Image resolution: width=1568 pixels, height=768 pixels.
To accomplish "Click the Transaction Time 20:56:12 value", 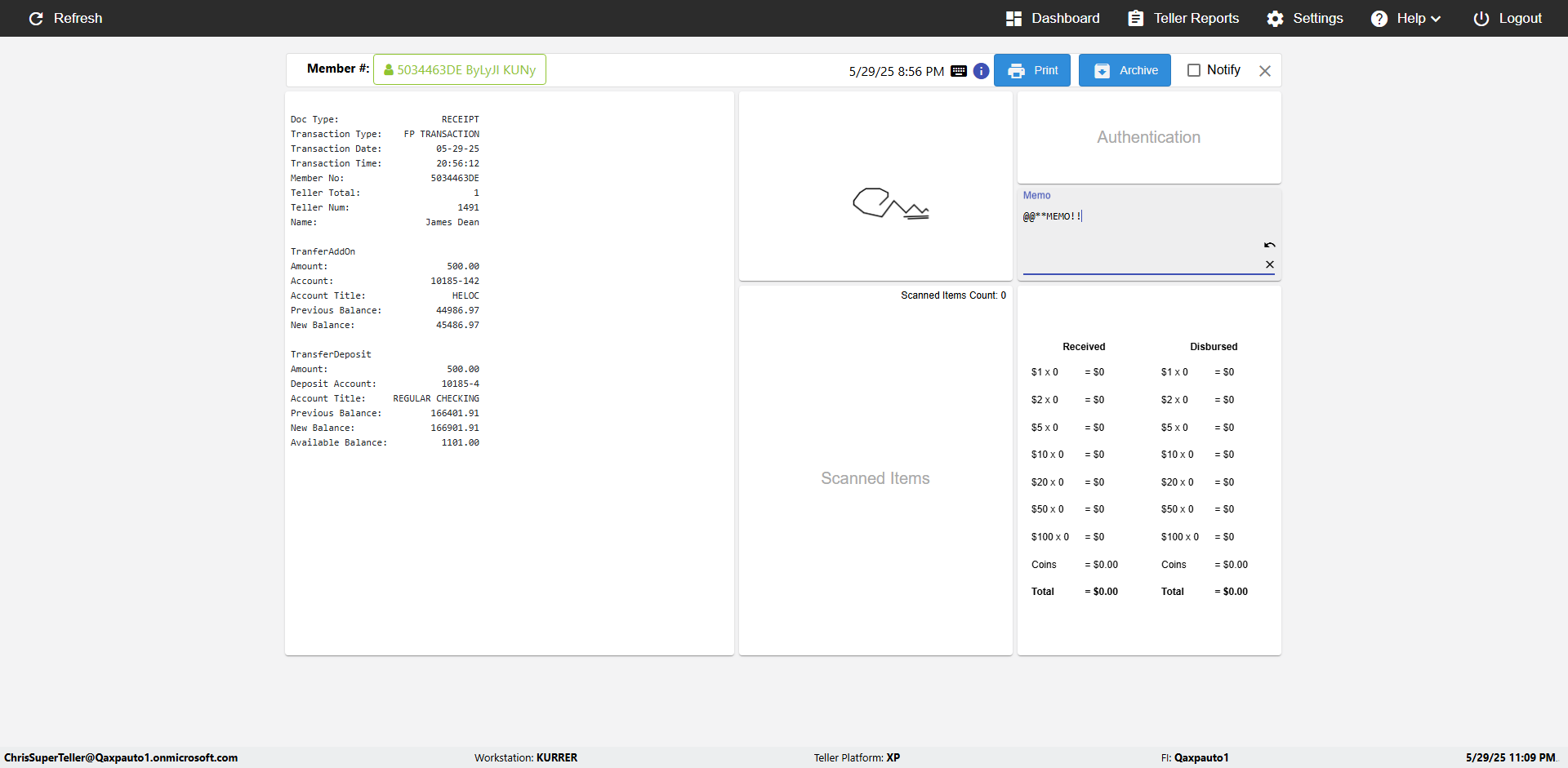I will point(457,163).
